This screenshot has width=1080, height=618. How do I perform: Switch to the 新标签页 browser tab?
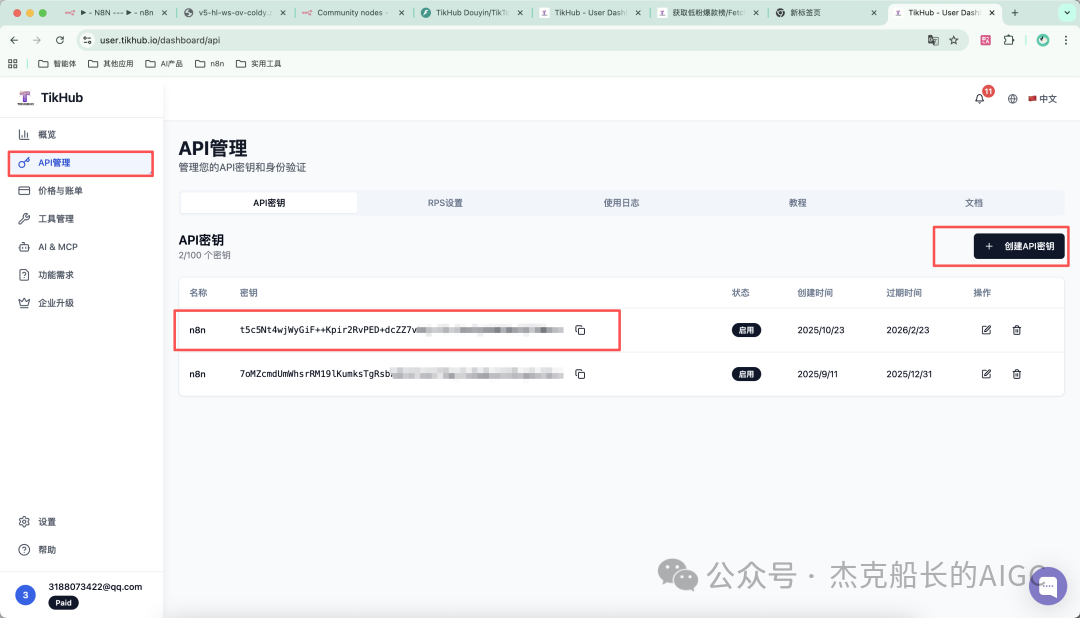pyautogui.click(x=827, y=12)
